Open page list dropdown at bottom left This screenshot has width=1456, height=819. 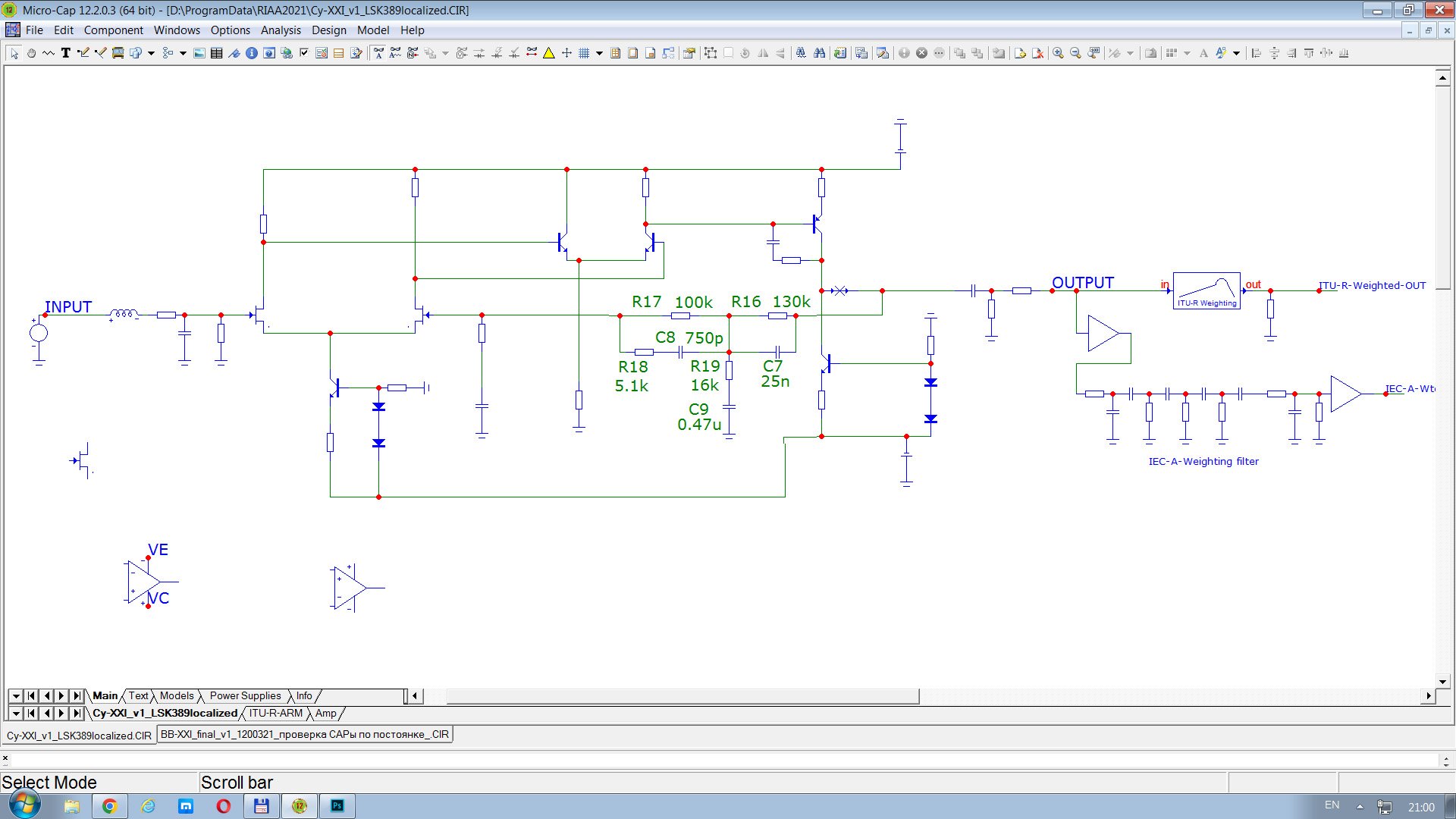(x=15, y=696)
